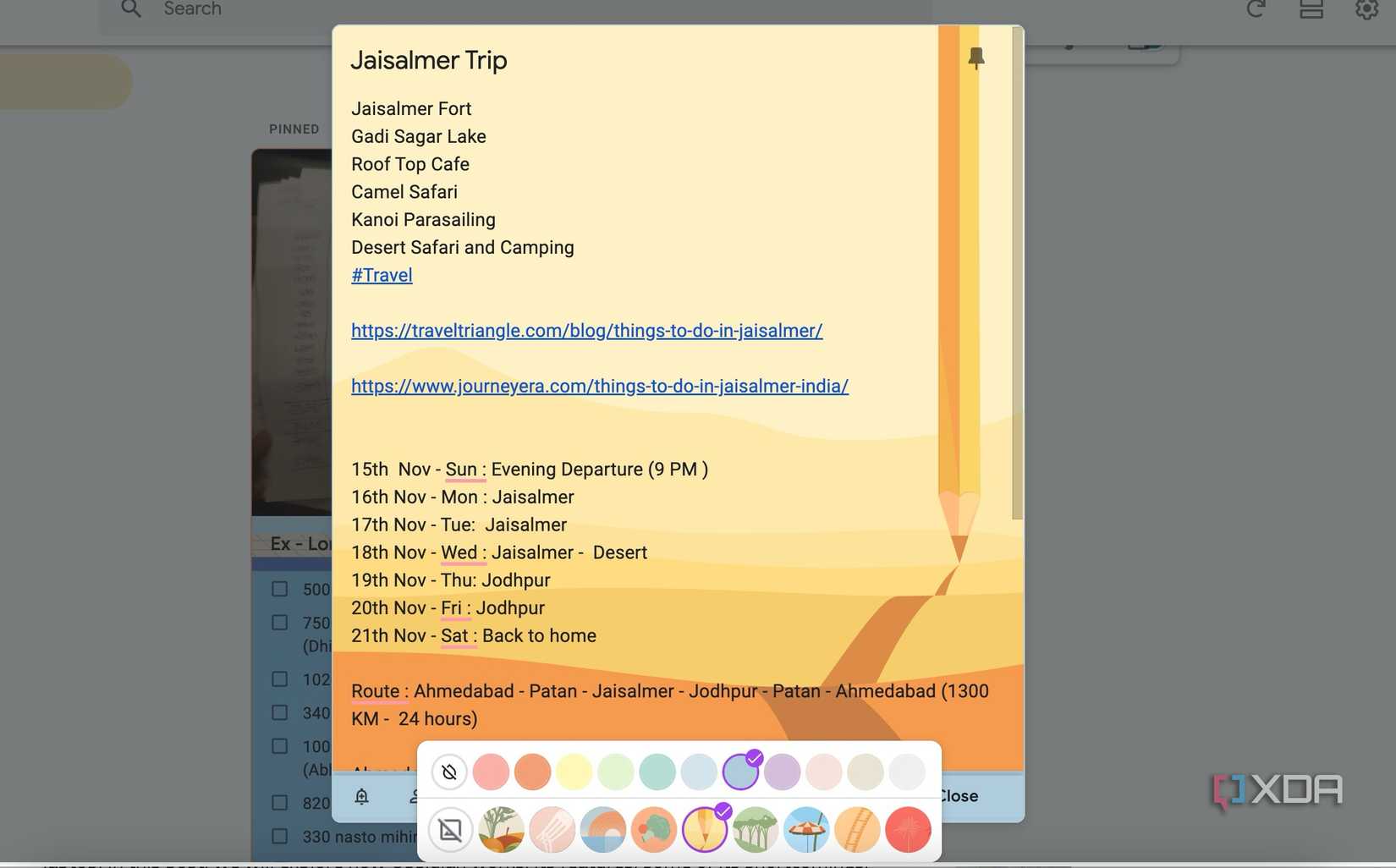Tick the checkbox beside item 750
The image size is (1396, 868).
279,622
